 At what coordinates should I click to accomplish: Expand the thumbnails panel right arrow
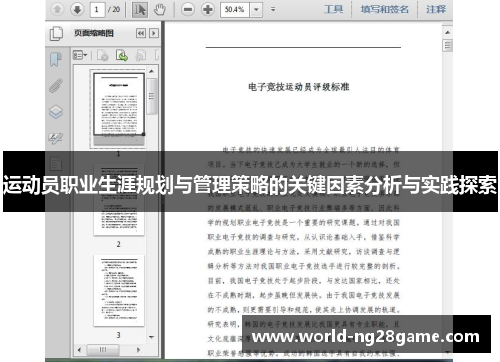click(154, 33)
